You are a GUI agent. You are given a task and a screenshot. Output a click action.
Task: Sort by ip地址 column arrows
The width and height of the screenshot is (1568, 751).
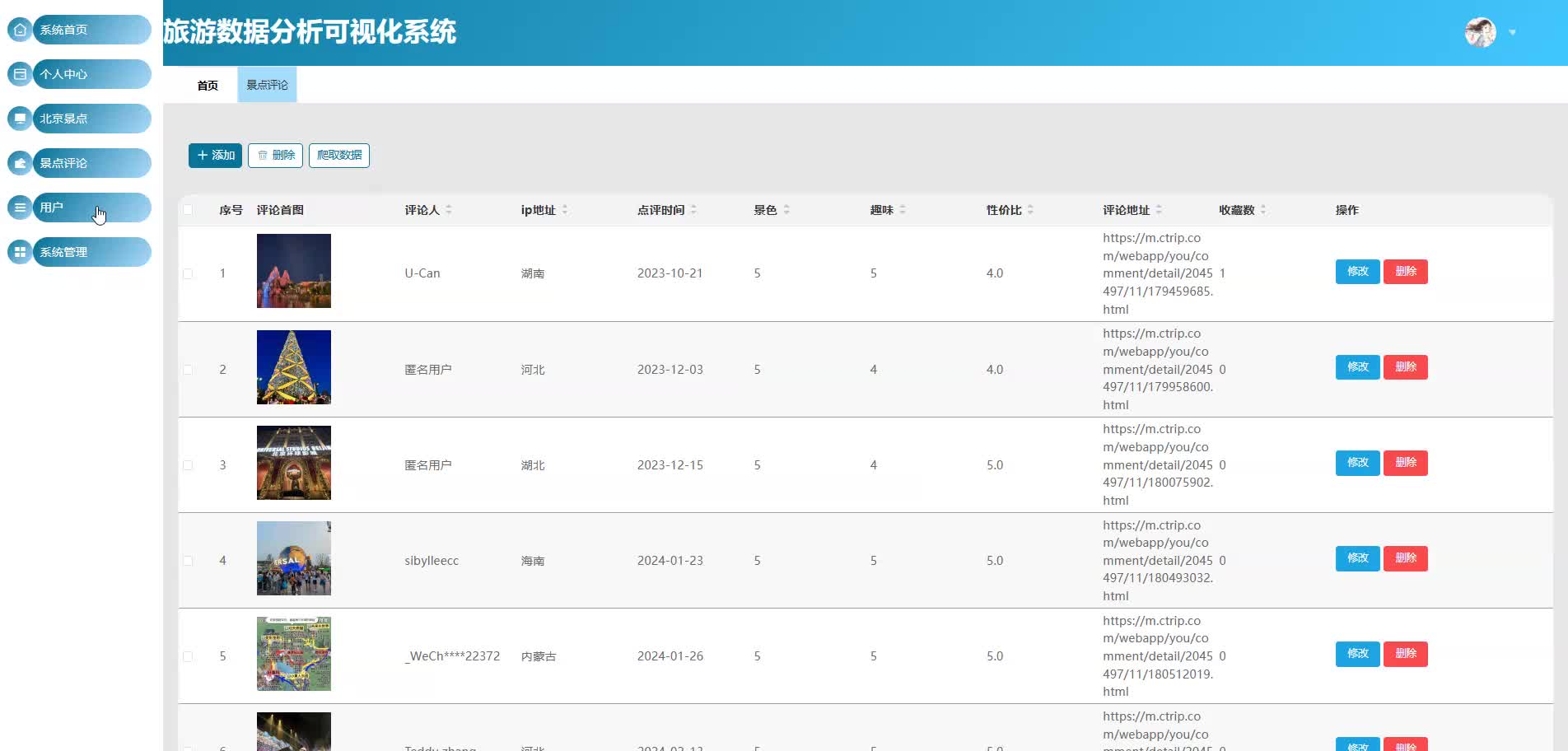565,210
